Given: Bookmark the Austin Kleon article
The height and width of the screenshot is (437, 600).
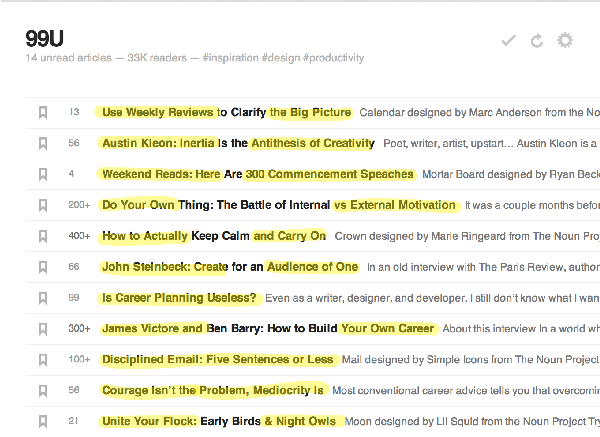Looking at the screenshot, I should click(43, 143).
